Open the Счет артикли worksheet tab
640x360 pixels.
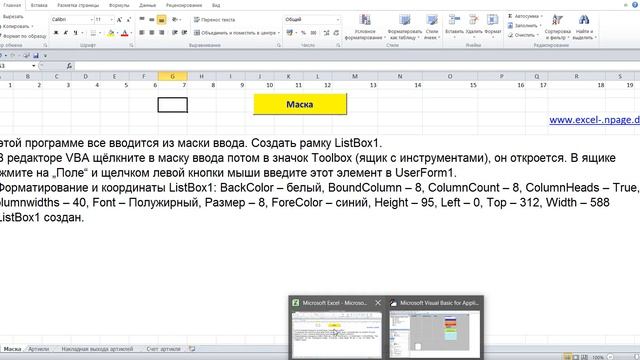click(163, 349)
